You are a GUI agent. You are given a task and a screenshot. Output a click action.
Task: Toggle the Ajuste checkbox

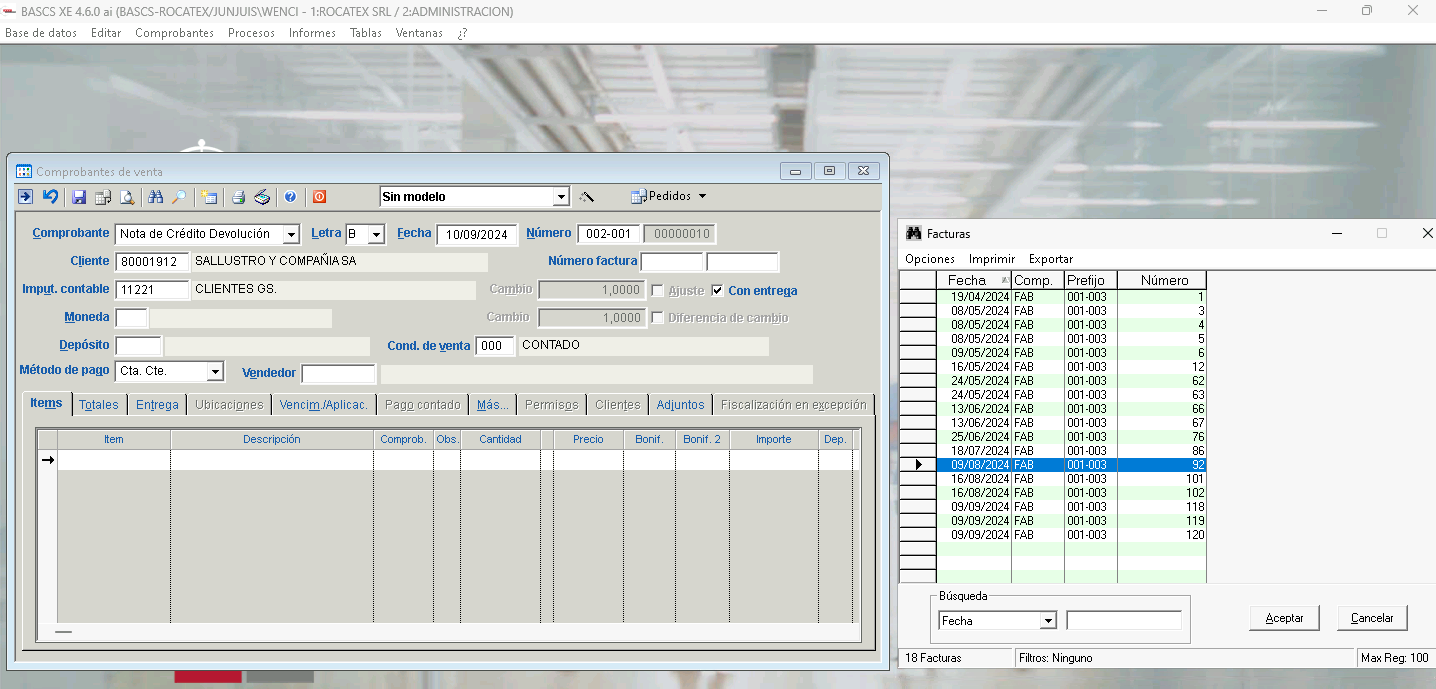tap(658, 291)
